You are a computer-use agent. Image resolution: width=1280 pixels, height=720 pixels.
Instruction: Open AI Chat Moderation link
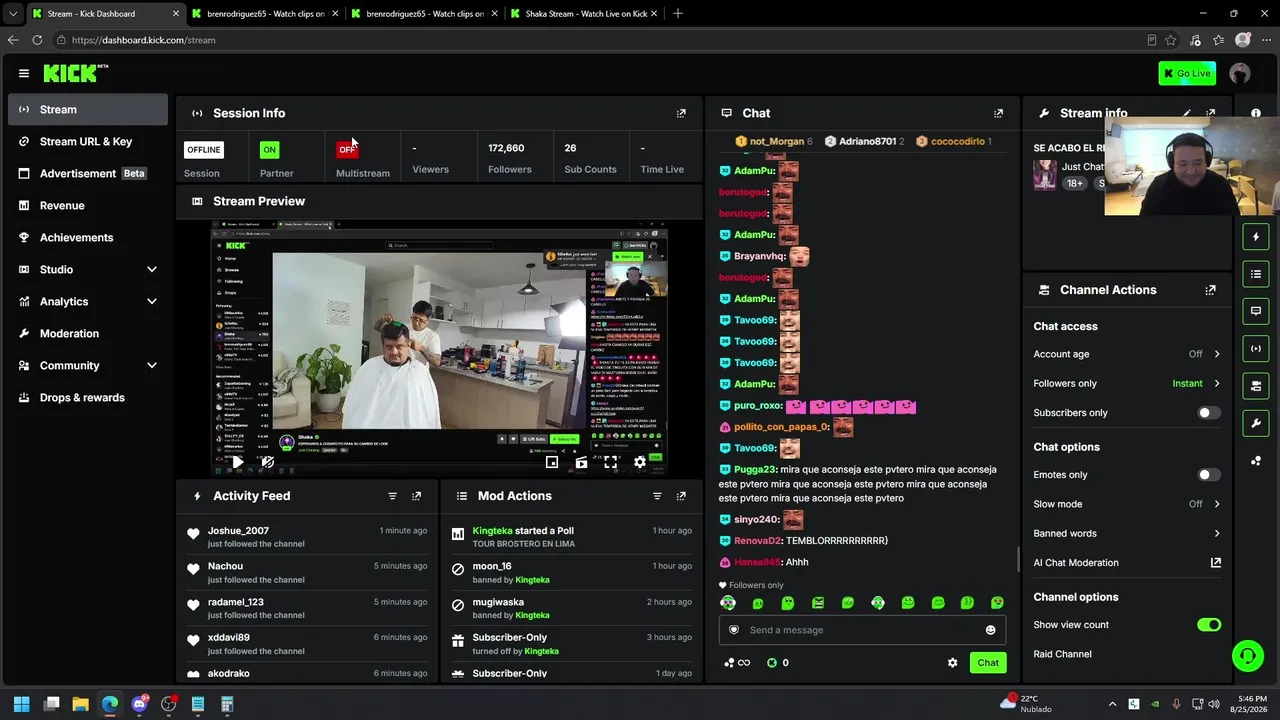click(1127, 563)
